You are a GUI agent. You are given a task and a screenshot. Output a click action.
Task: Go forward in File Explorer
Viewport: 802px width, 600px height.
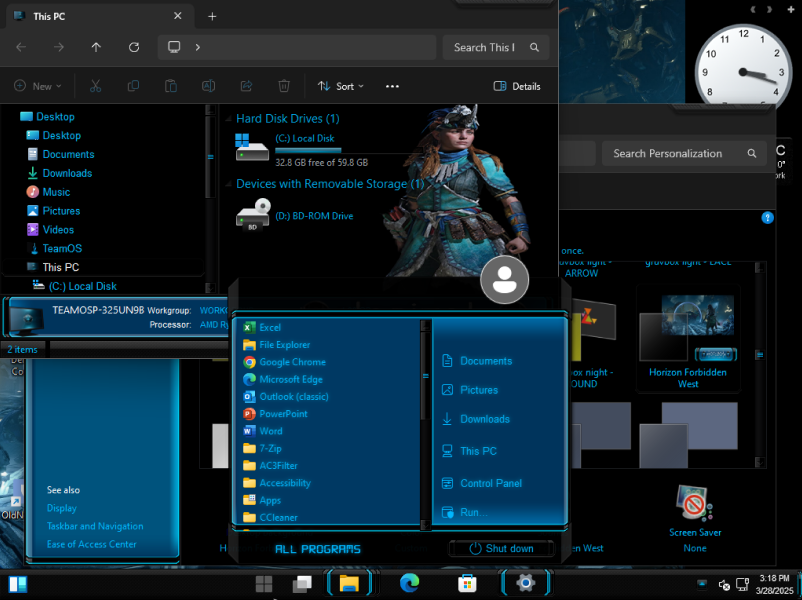(x=59, y=48)
